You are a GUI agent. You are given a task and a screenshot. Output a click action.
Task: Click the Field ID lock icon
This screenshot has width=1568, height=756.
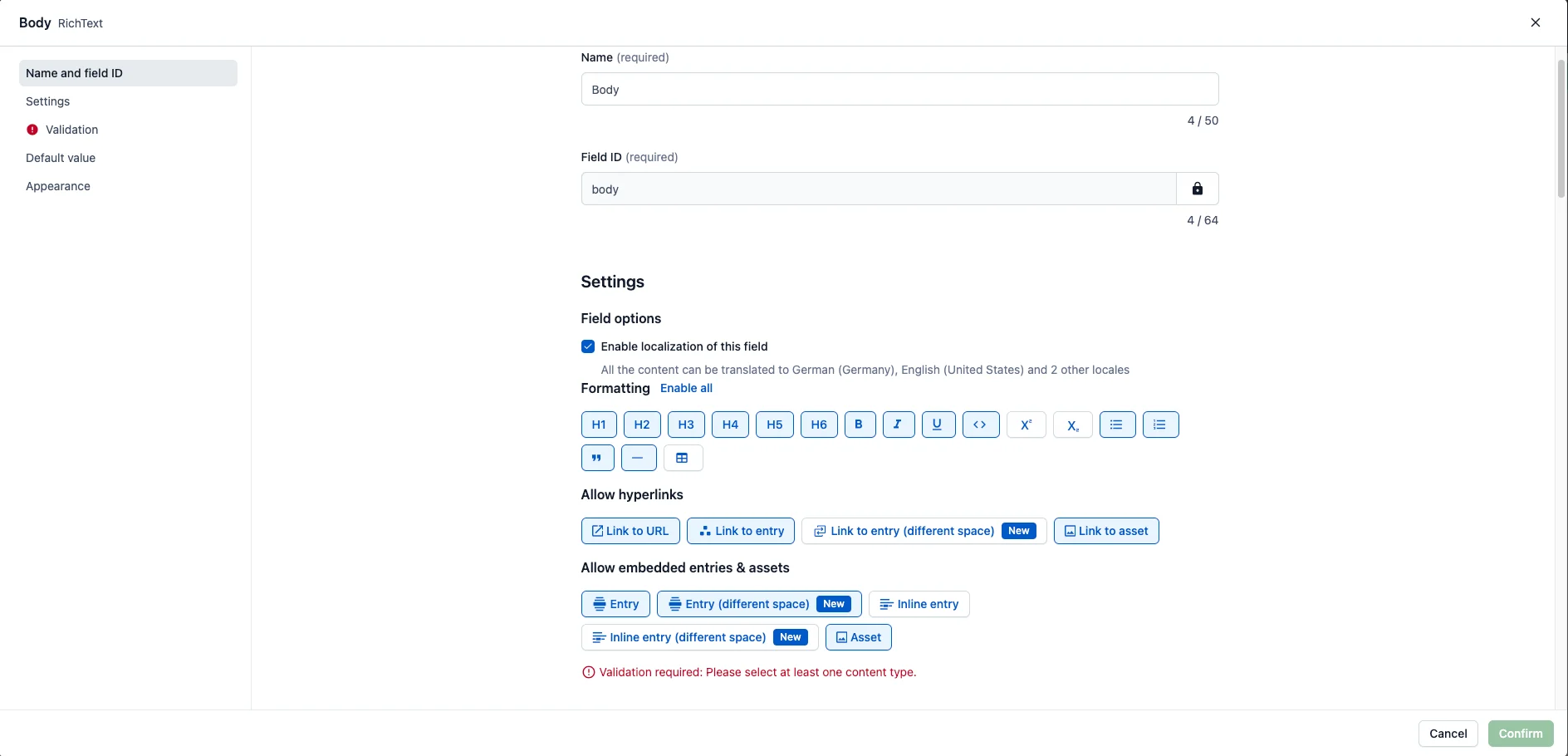(x=1197, y=189)
